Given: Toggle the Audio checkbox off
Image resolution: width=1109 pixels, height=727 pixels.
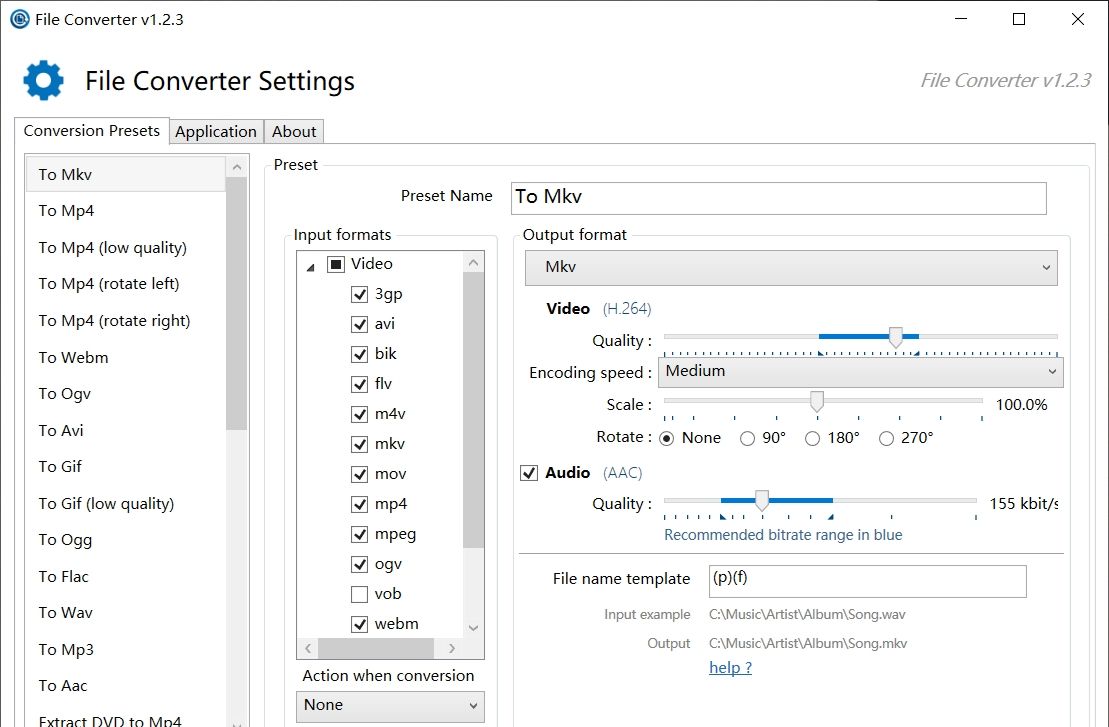Looking at the screenshot, I should coord(530,473).
